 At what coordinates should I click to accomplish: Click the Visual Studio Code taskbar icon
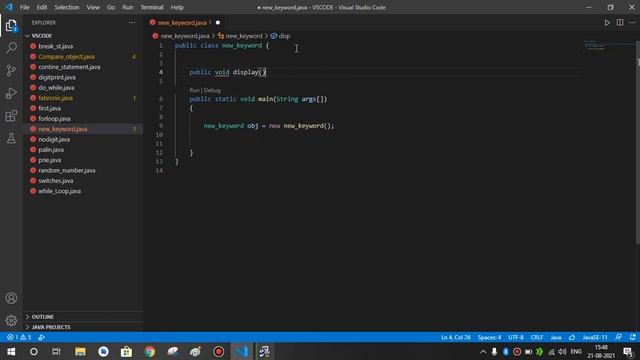[242, 351]
